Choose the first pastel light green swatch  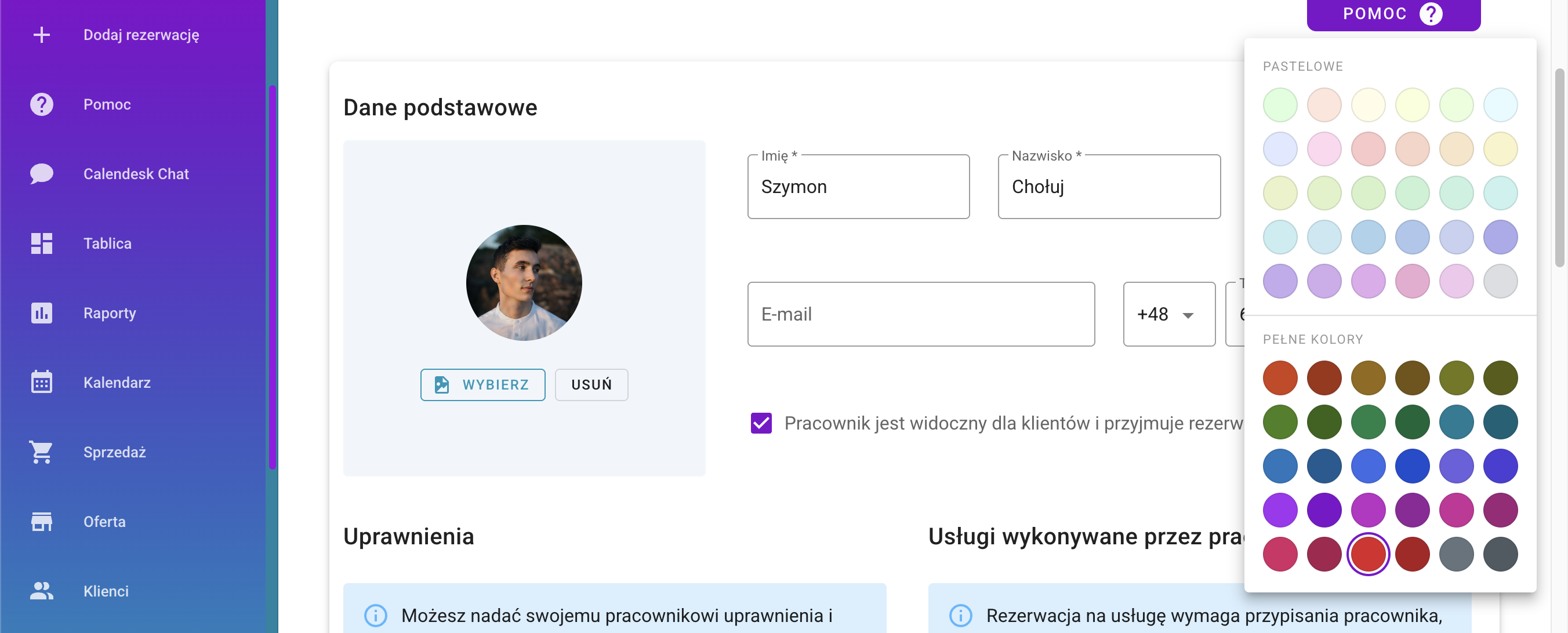coord(1280,105)
